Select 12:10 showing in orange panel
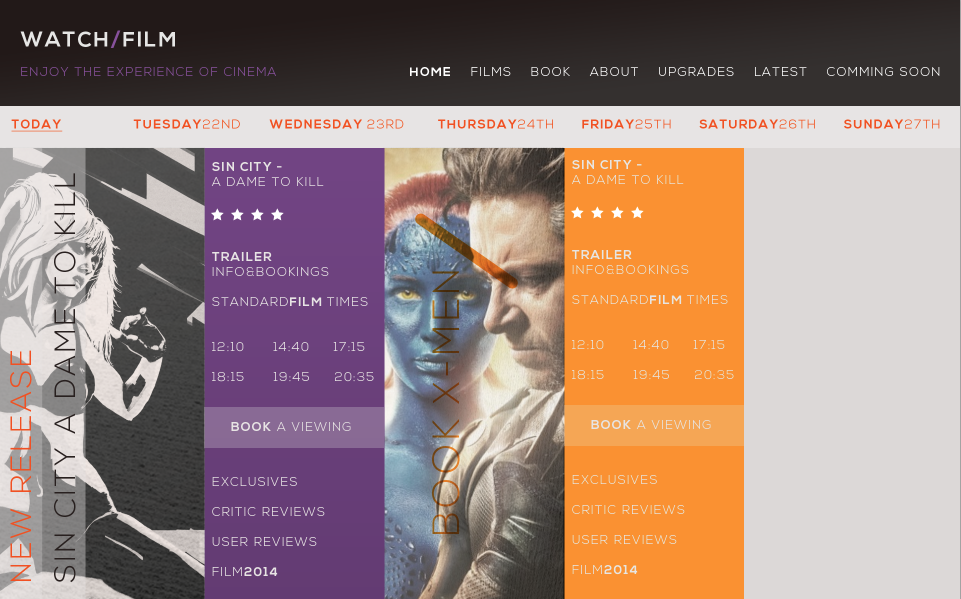Image resolution: width=961 pixels, height=599 pixels. 588,345
